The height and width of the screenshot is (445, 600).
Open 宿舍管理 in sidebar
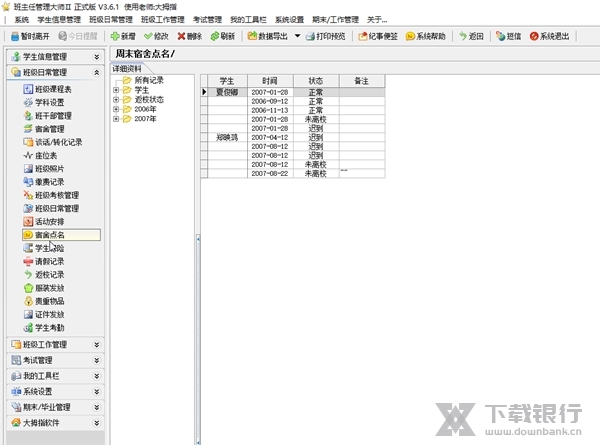(x=44, y=129)
